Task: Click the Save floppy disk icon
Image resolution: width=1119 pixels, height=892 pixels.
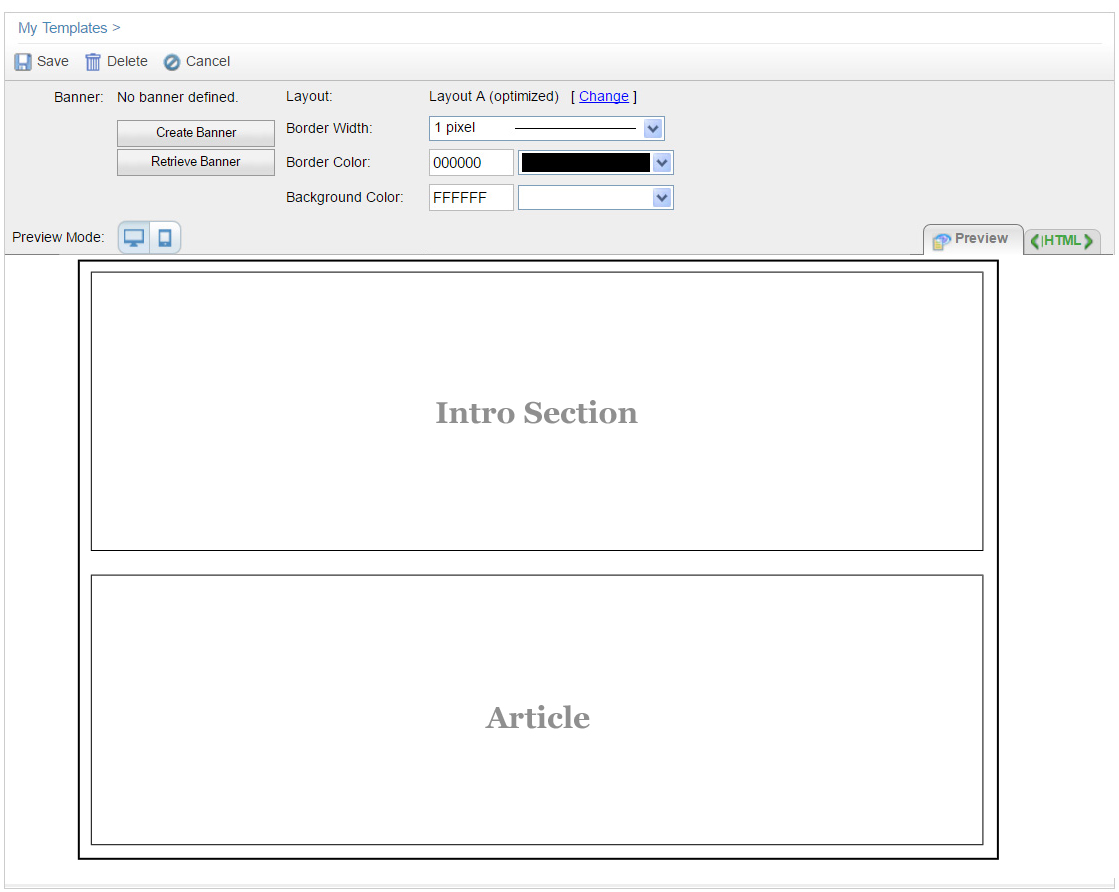Action: click(x=23, y=62)
